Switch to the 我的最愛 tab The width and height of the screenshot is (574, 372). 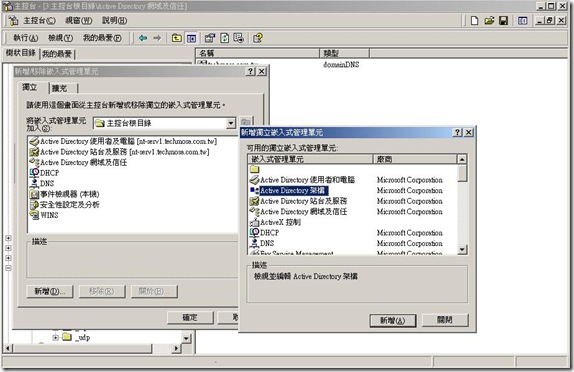coord(57,54)
